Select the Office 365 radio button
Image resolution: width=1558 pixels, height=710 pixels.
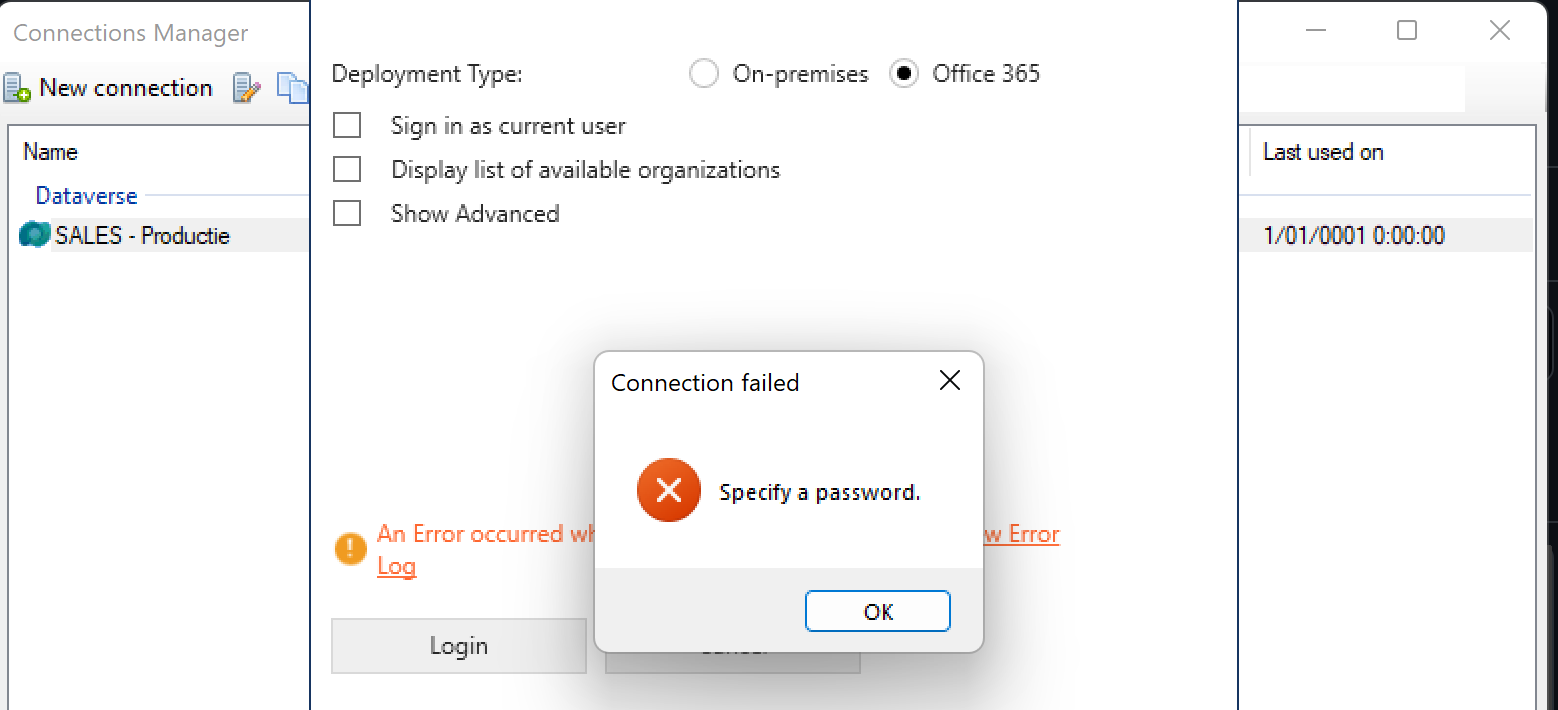coord(904,73)
